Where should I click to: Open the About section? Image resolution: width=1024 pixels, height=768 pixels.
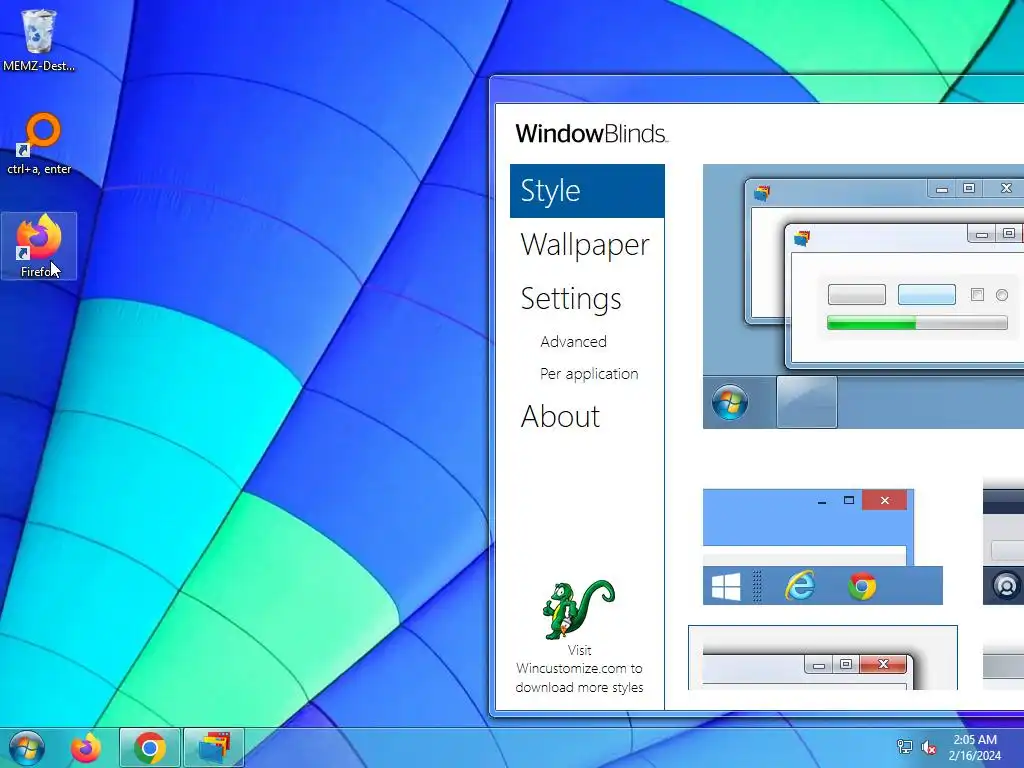point(560,417)
